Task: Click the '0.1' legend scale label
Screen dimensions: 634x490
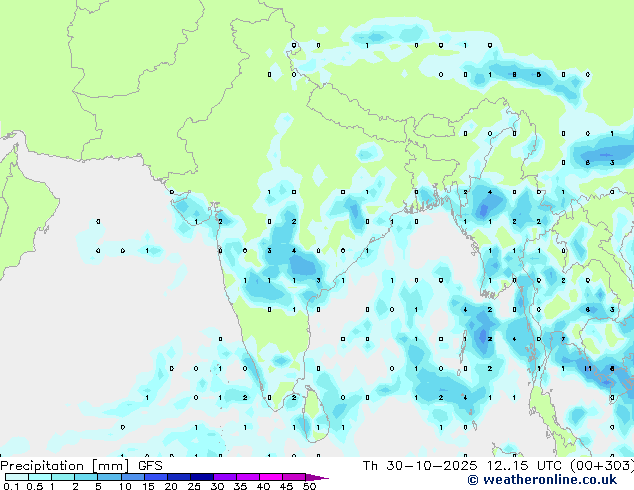Action: point(11,486)
